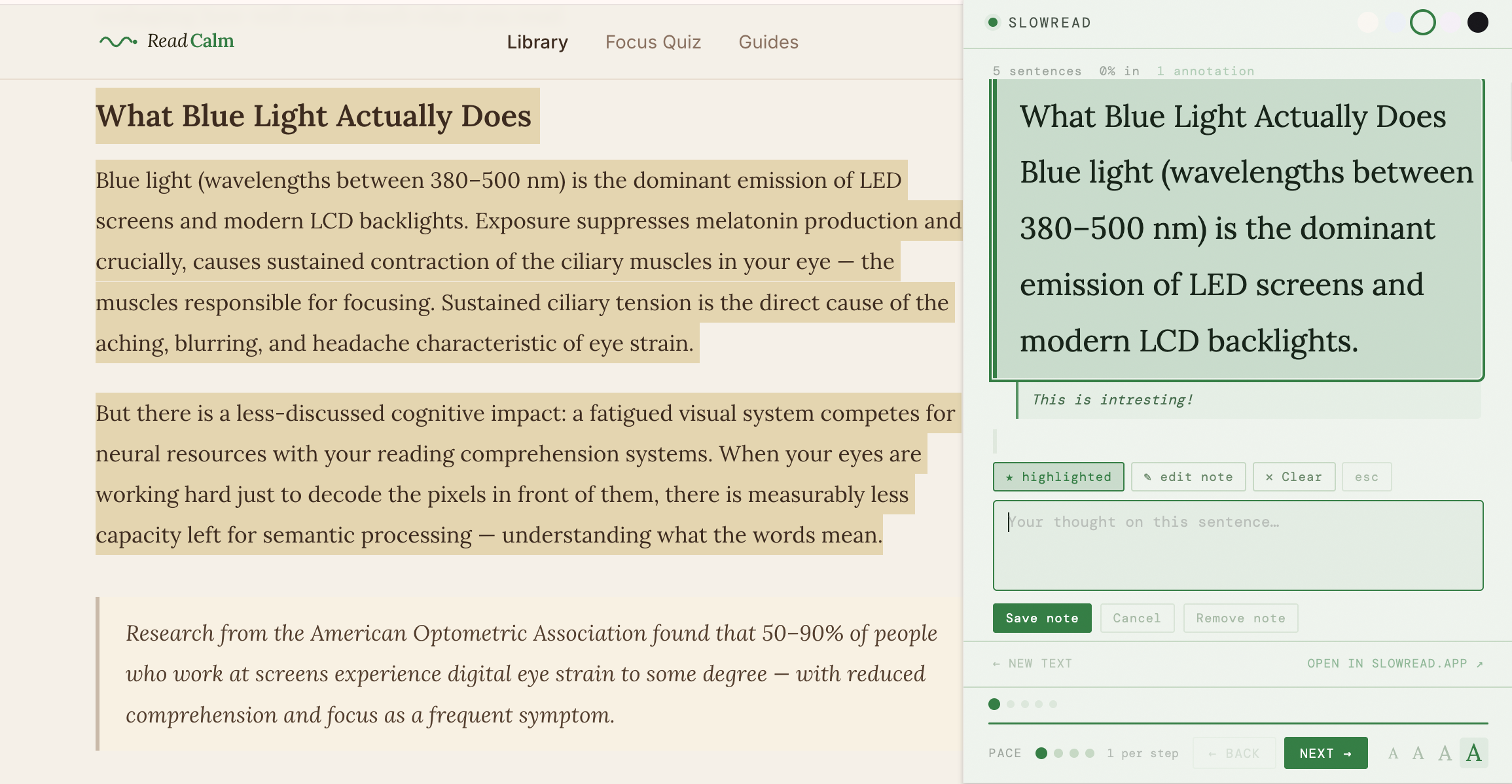Set pace to second dot
This screenshot has height=784, width=1512.
coord(1058,753)
